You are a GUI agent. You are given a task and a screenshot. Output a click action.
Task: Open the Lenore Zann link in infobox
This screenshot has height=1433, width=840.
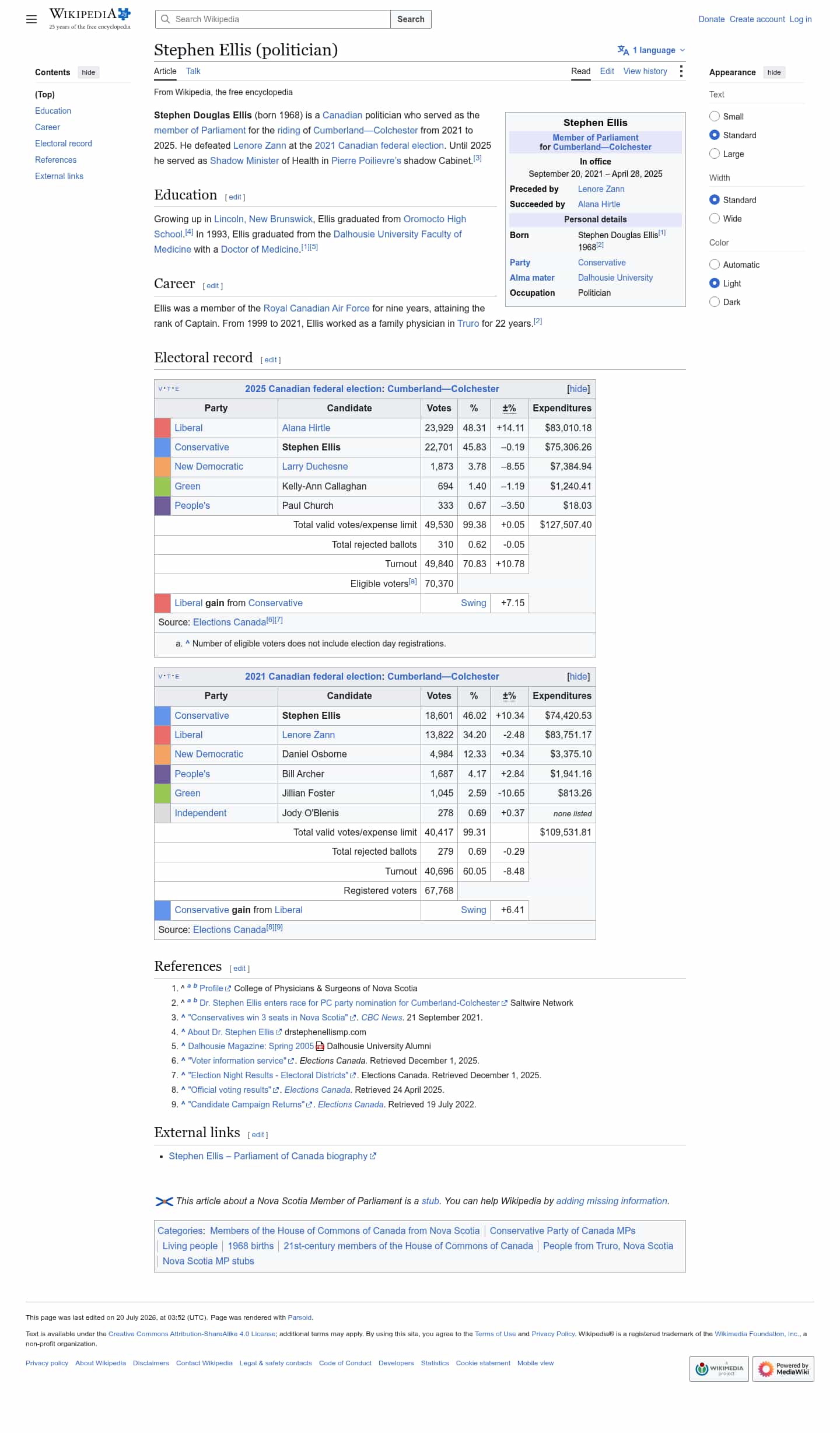click(601, 189)
